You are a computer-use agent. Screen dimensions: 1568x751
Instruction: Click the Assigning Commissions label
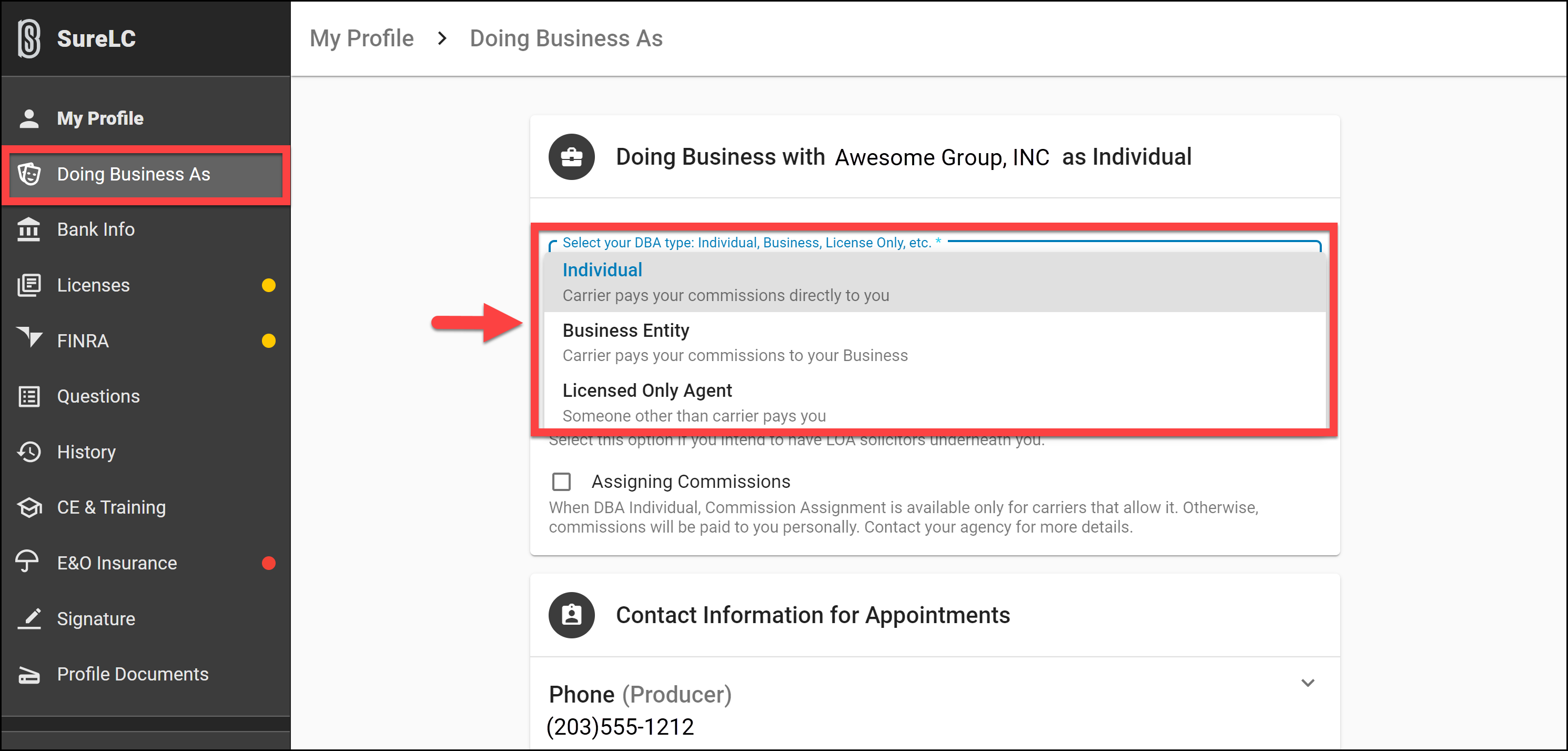pyautogui.click(x=691, y=482)
